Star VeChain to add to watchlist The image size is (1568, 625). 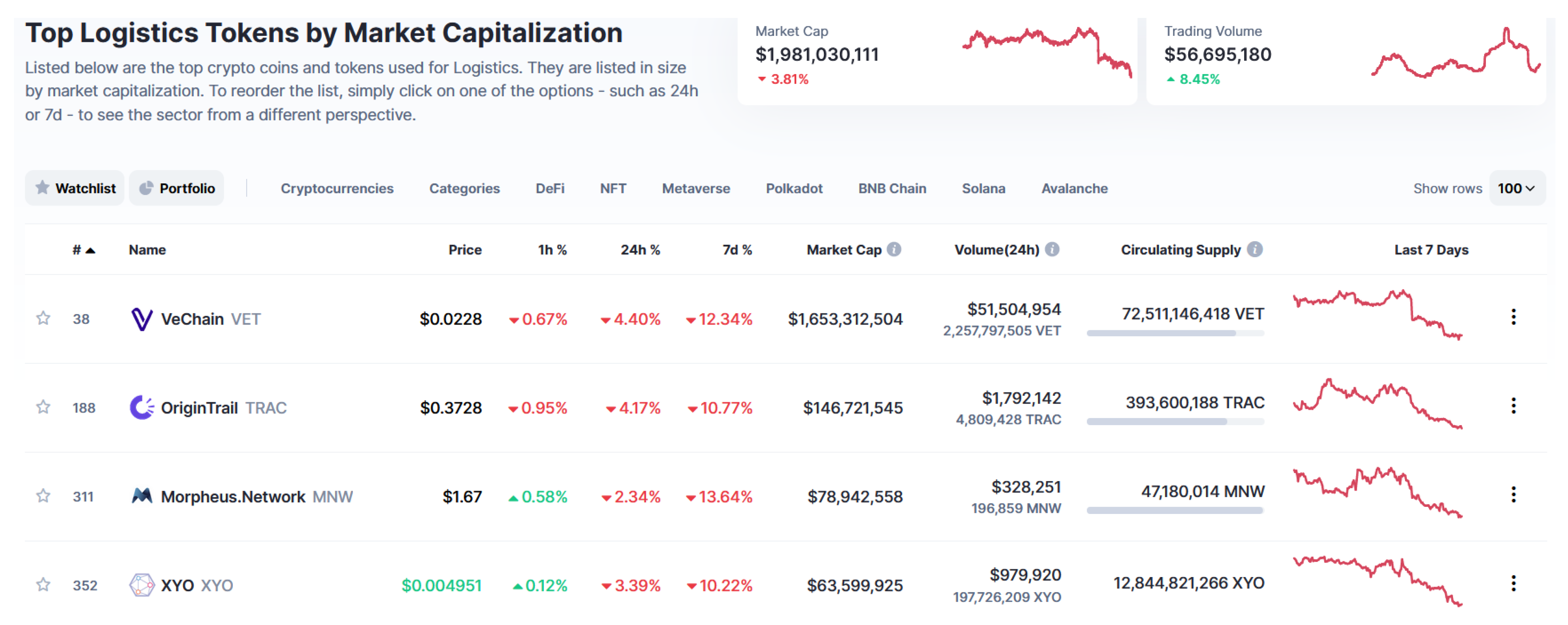tap(43, 318)
